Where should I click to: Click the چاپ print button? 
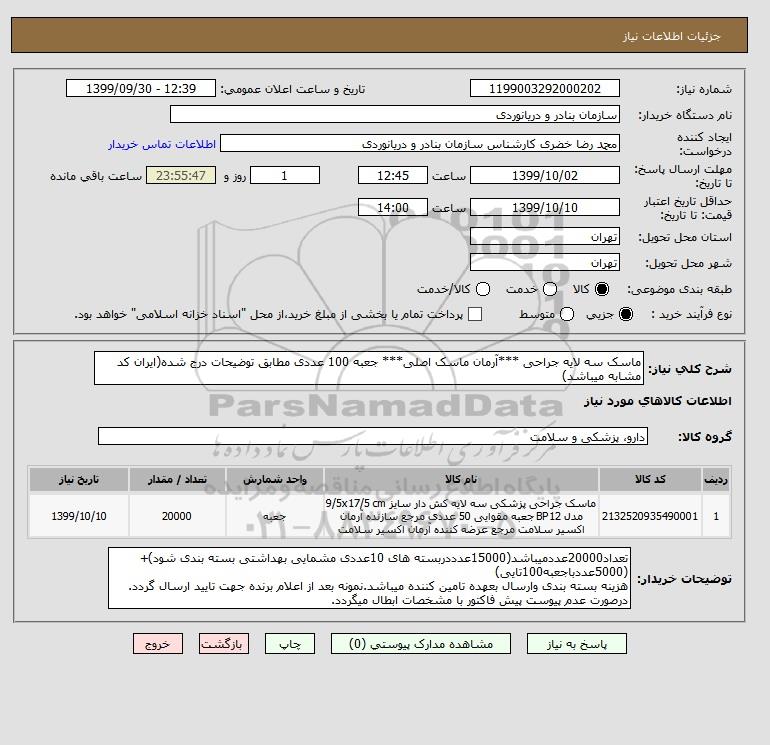click(290, 644)
